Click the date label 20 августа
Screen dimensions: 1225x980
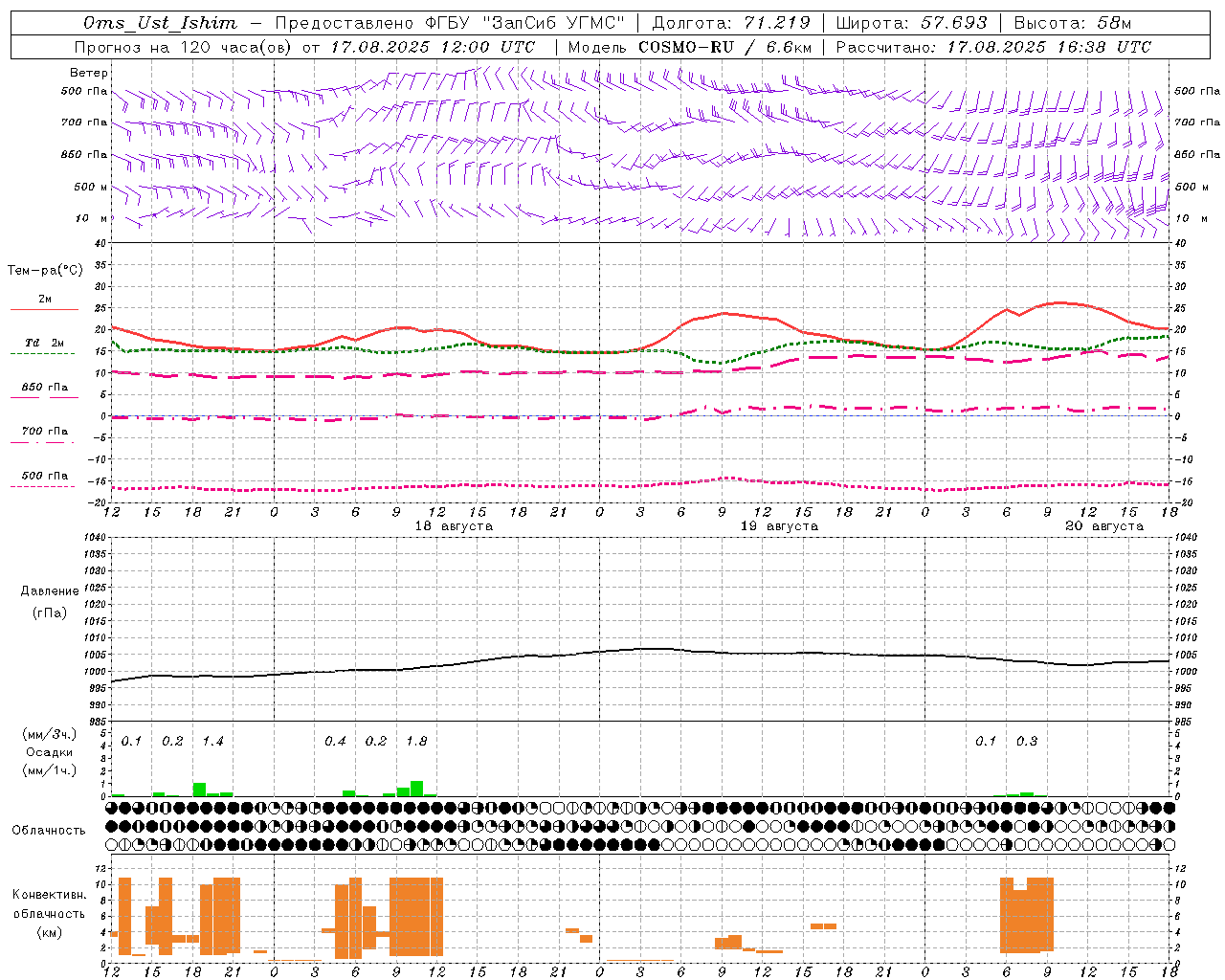pyautogui.click(x=1104, y=526)
